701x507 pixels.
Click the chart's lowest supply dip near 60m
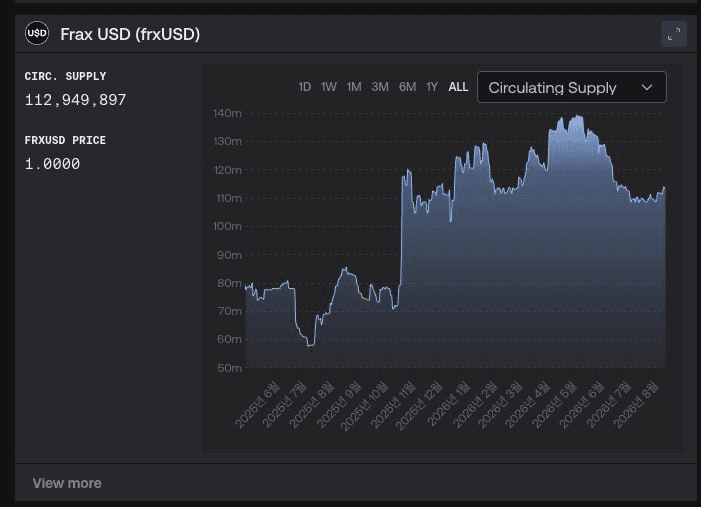[311, 345]
